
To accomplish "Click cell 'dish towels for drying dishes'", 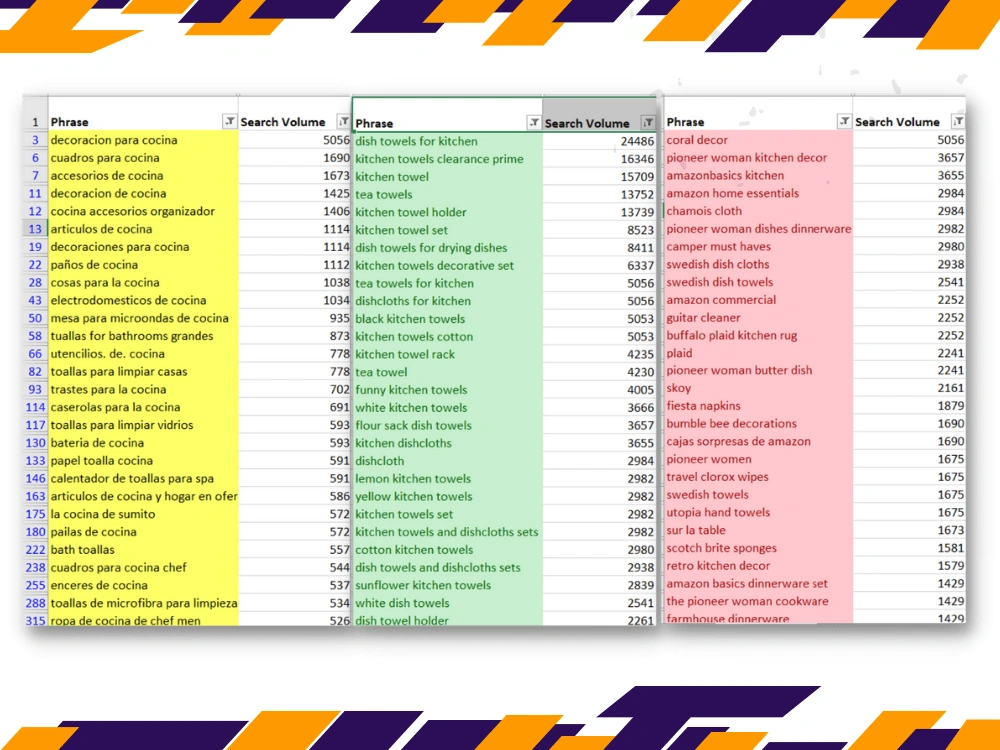I will [x=447, y=247].
